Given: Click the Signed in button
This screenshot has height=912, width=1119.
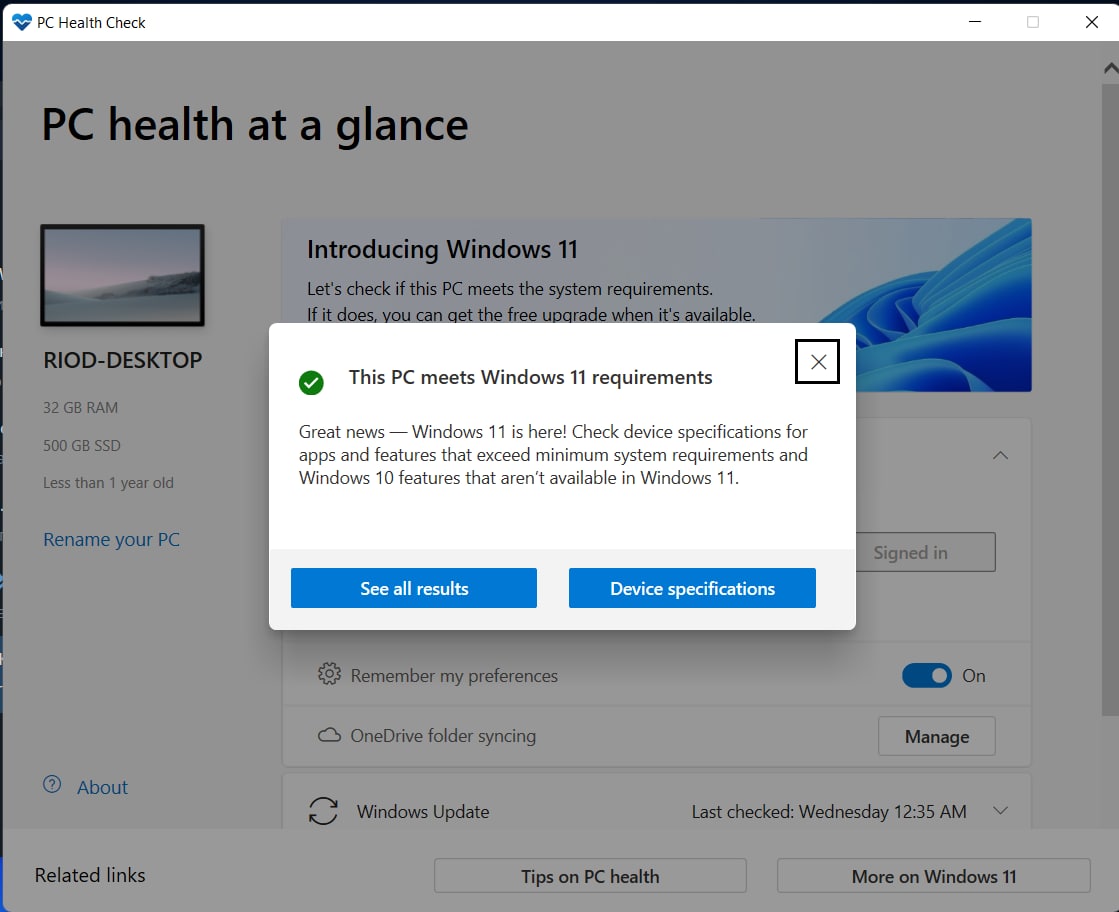Looking at the screenshot, I should [925, 552].
